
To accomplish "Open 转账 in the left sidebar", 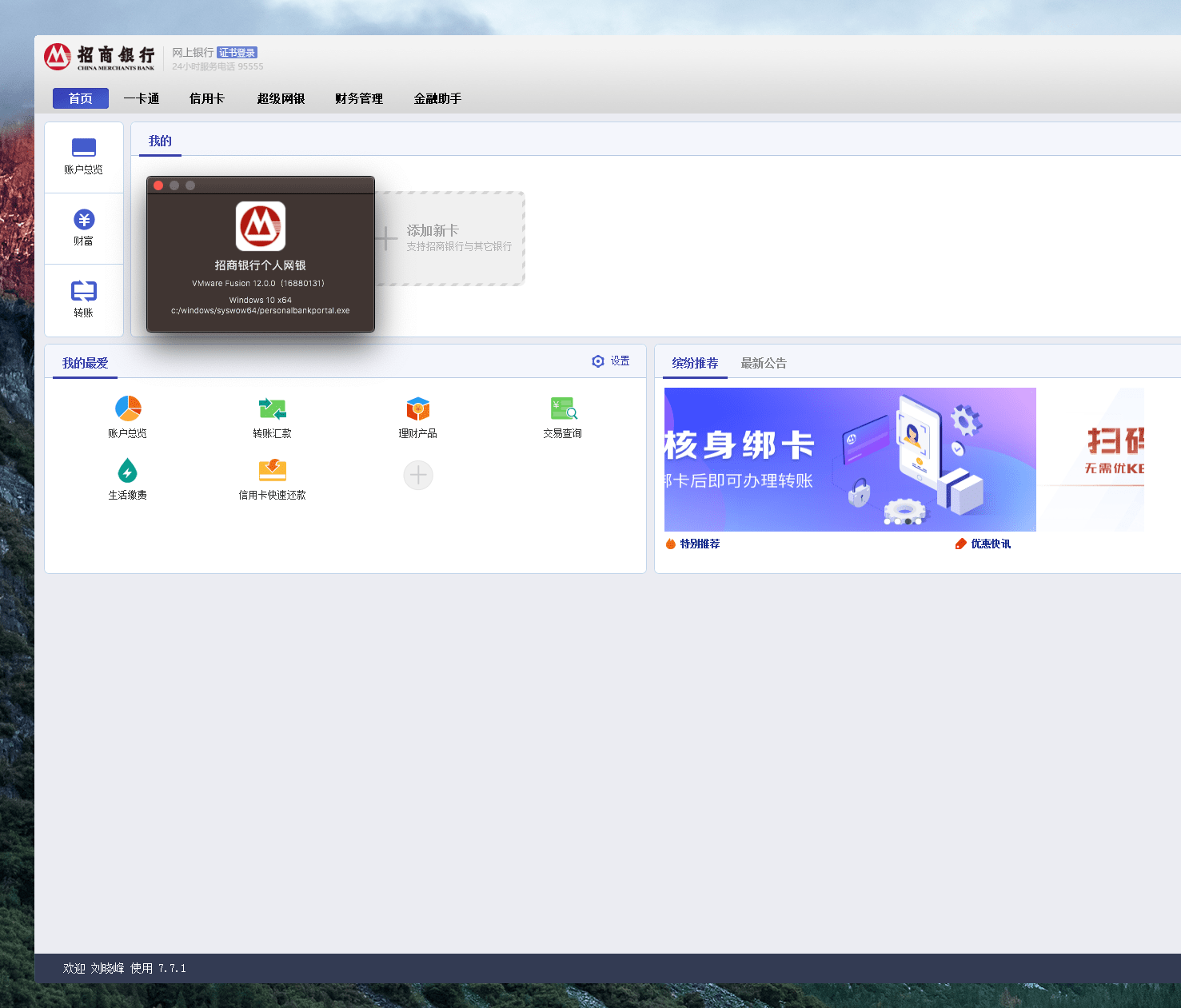I will (x=84, y=300).
